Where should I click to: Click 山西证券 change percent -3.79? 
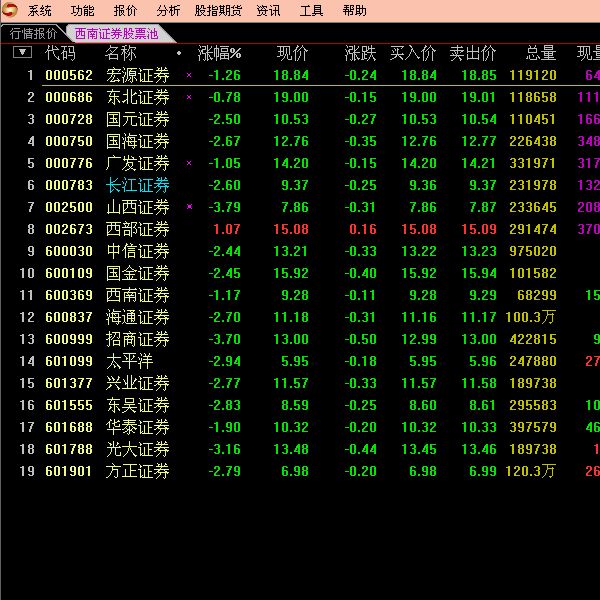[x=224, y=207]
